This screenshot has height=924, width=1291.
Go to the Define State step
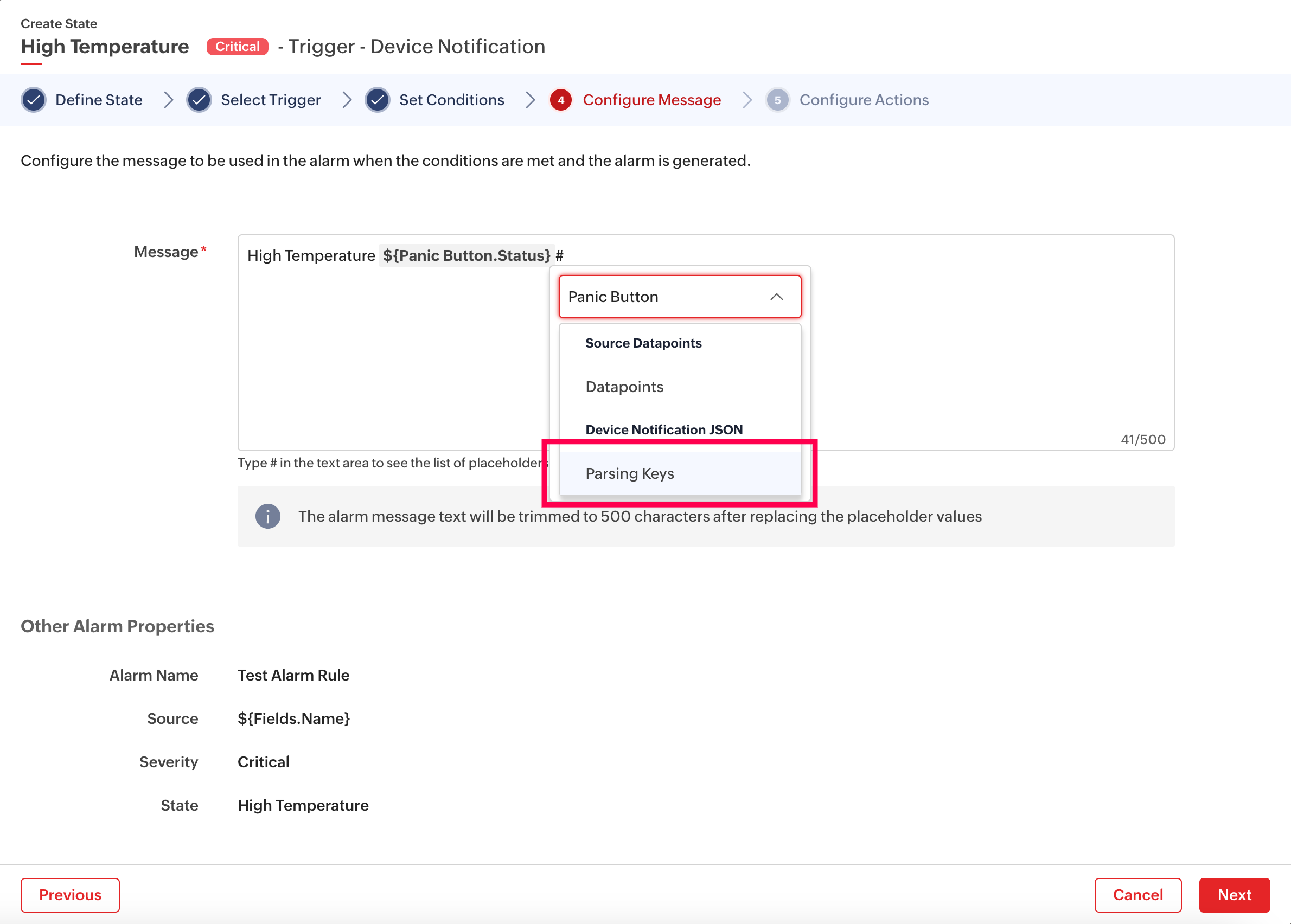point(99,100)
